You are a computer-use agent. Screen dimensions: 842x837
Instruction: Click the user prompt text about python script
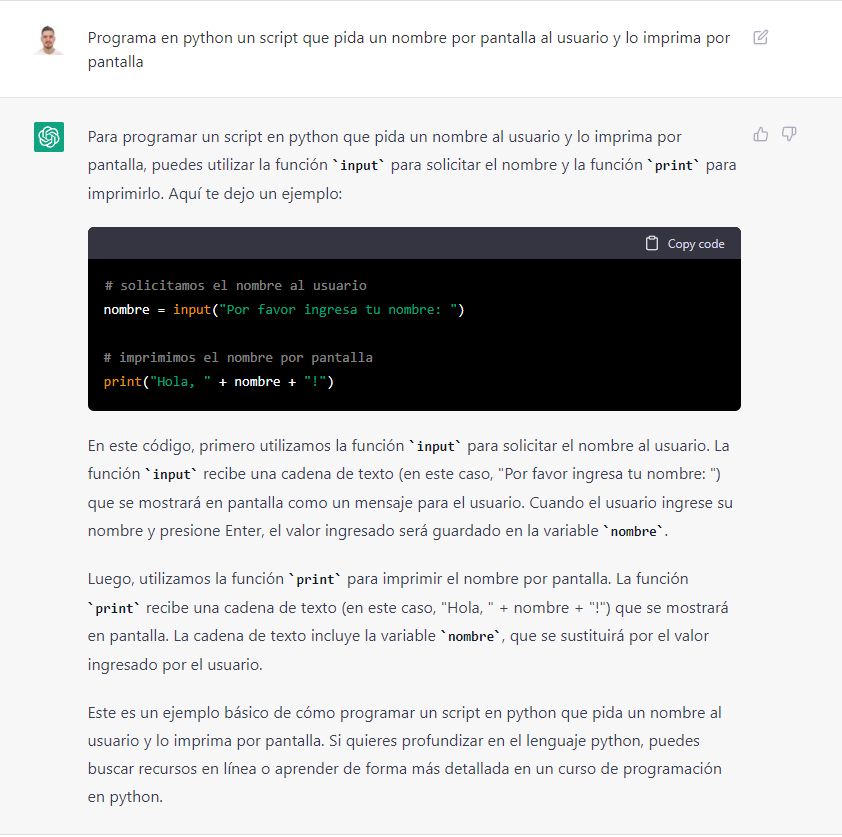(409, 50)
